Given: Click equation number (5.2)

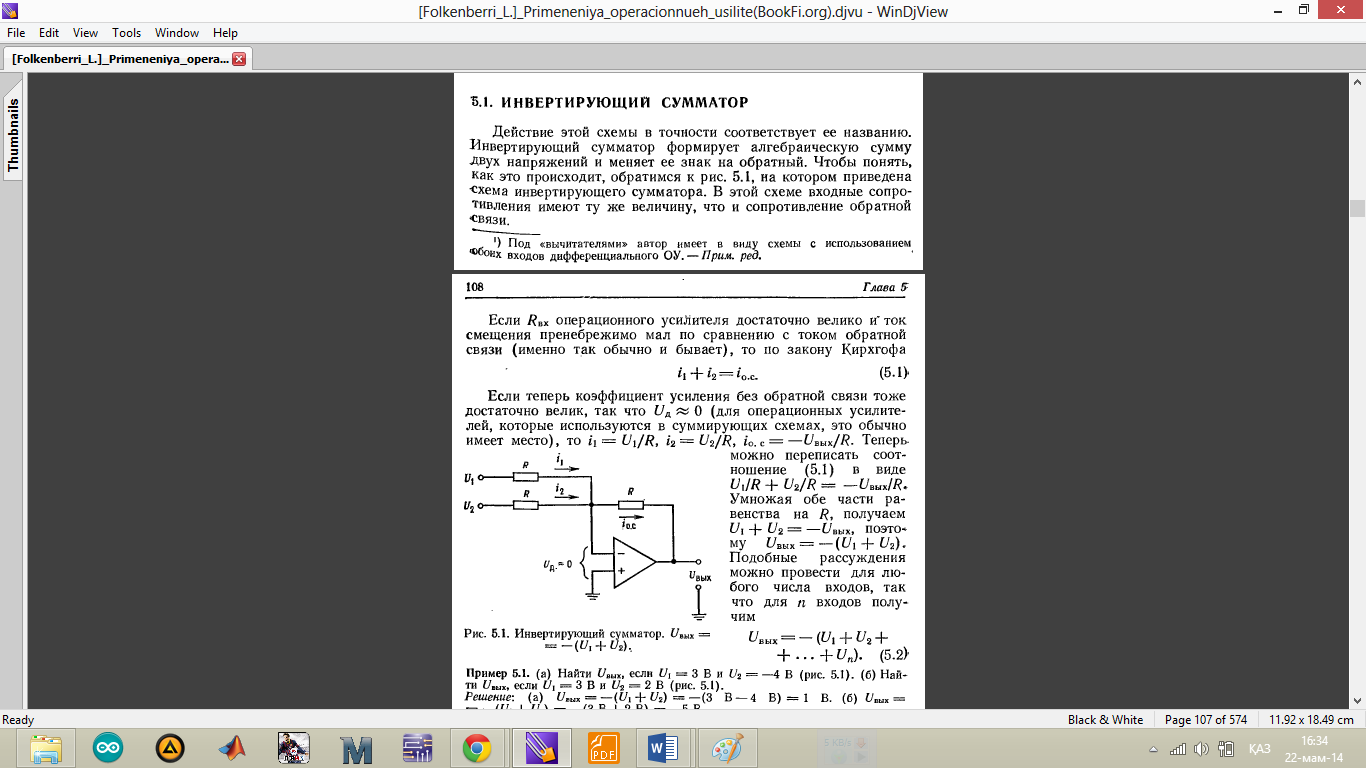Looking at the screenshot, I should [893, 656].
